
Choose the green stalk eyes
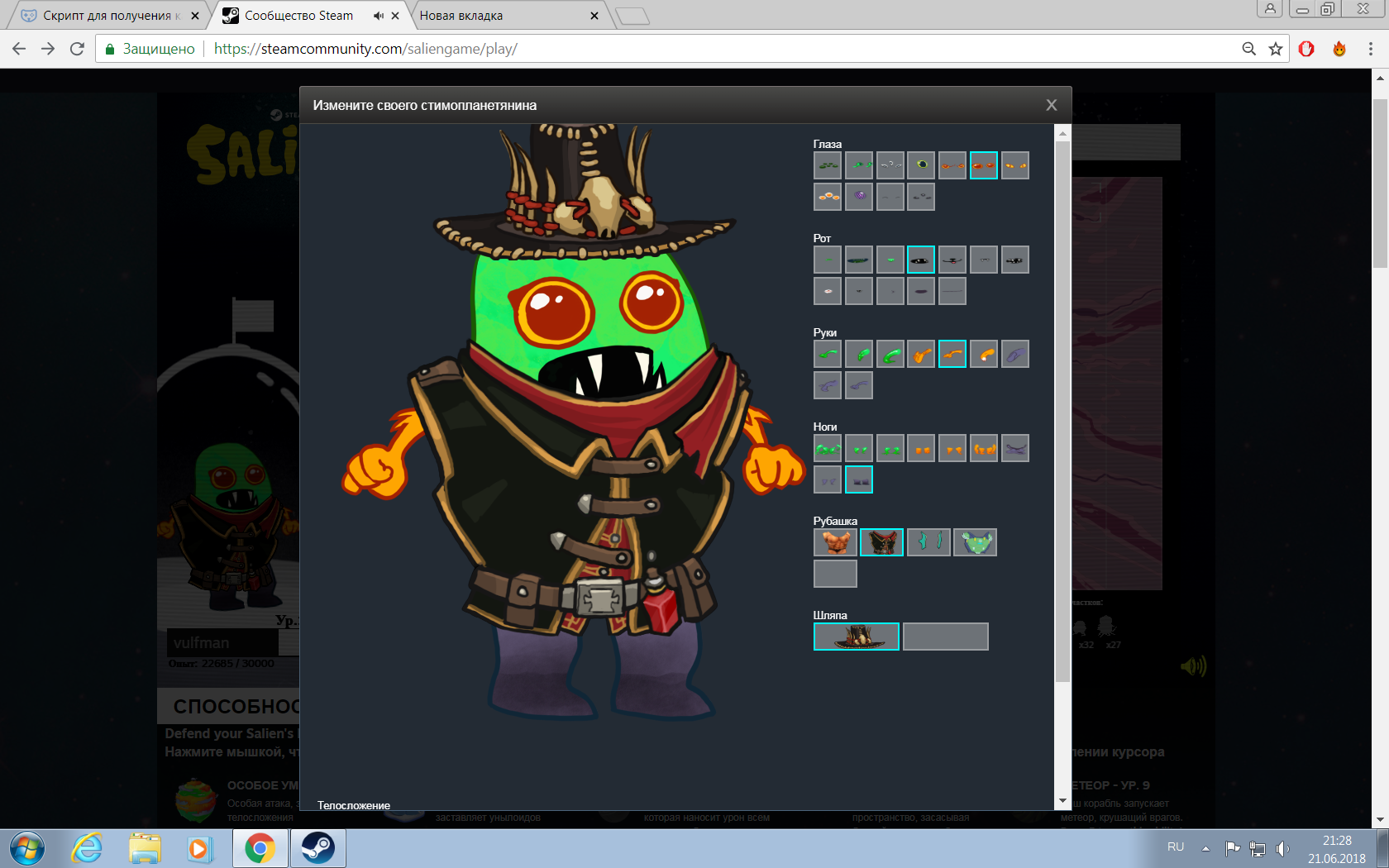pos(859,165)
